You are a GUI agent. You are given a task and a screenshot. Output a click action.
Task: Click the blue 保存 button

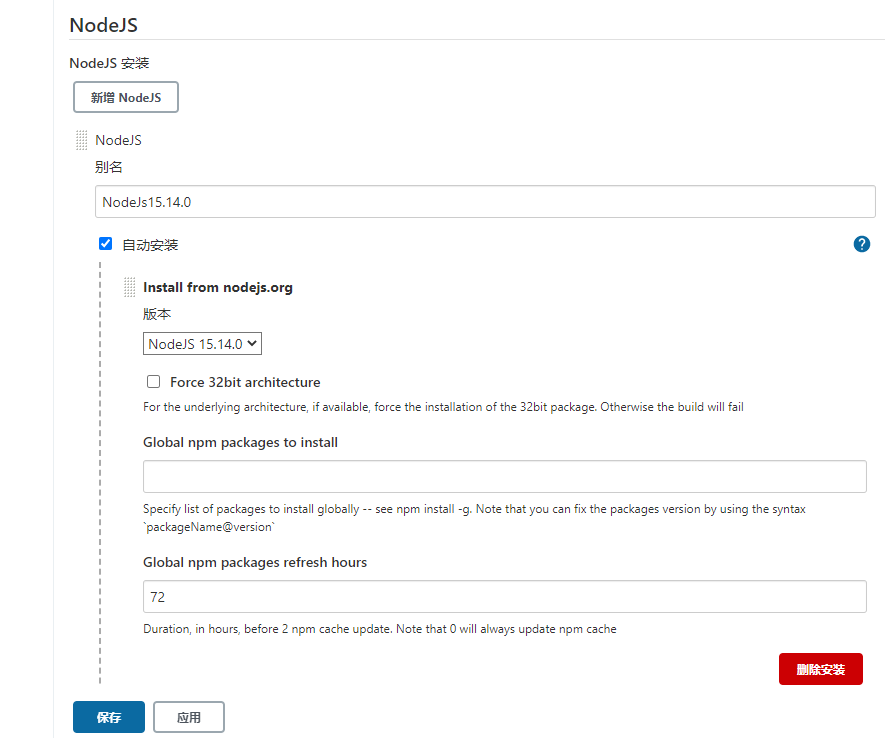[109, 717]
